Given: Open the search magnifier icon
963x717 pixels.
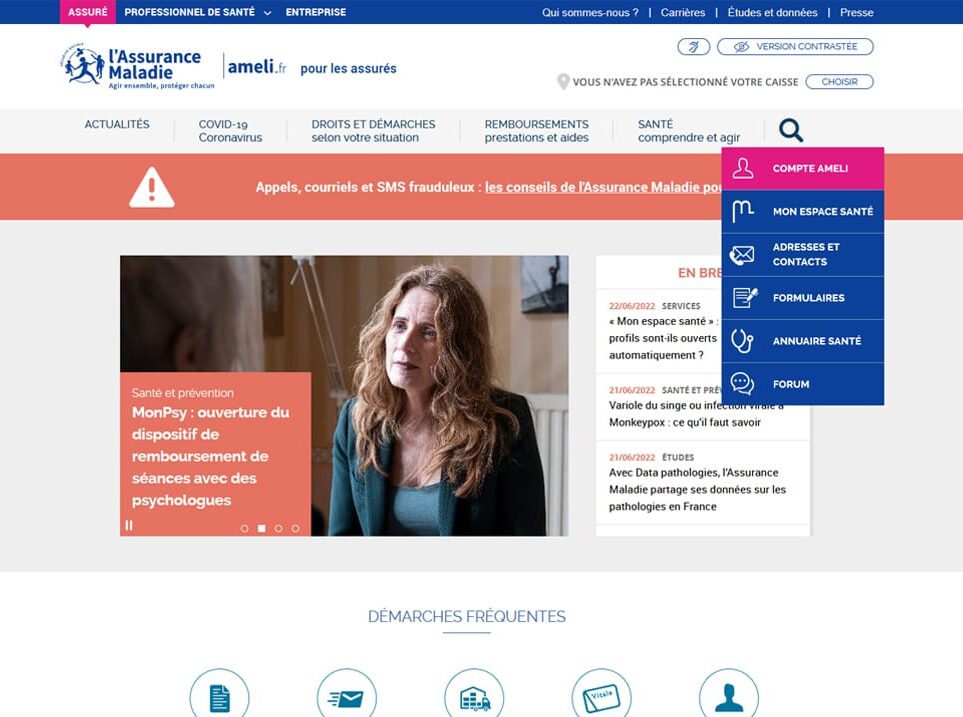Looking at the screenshot, I should 790,130.
